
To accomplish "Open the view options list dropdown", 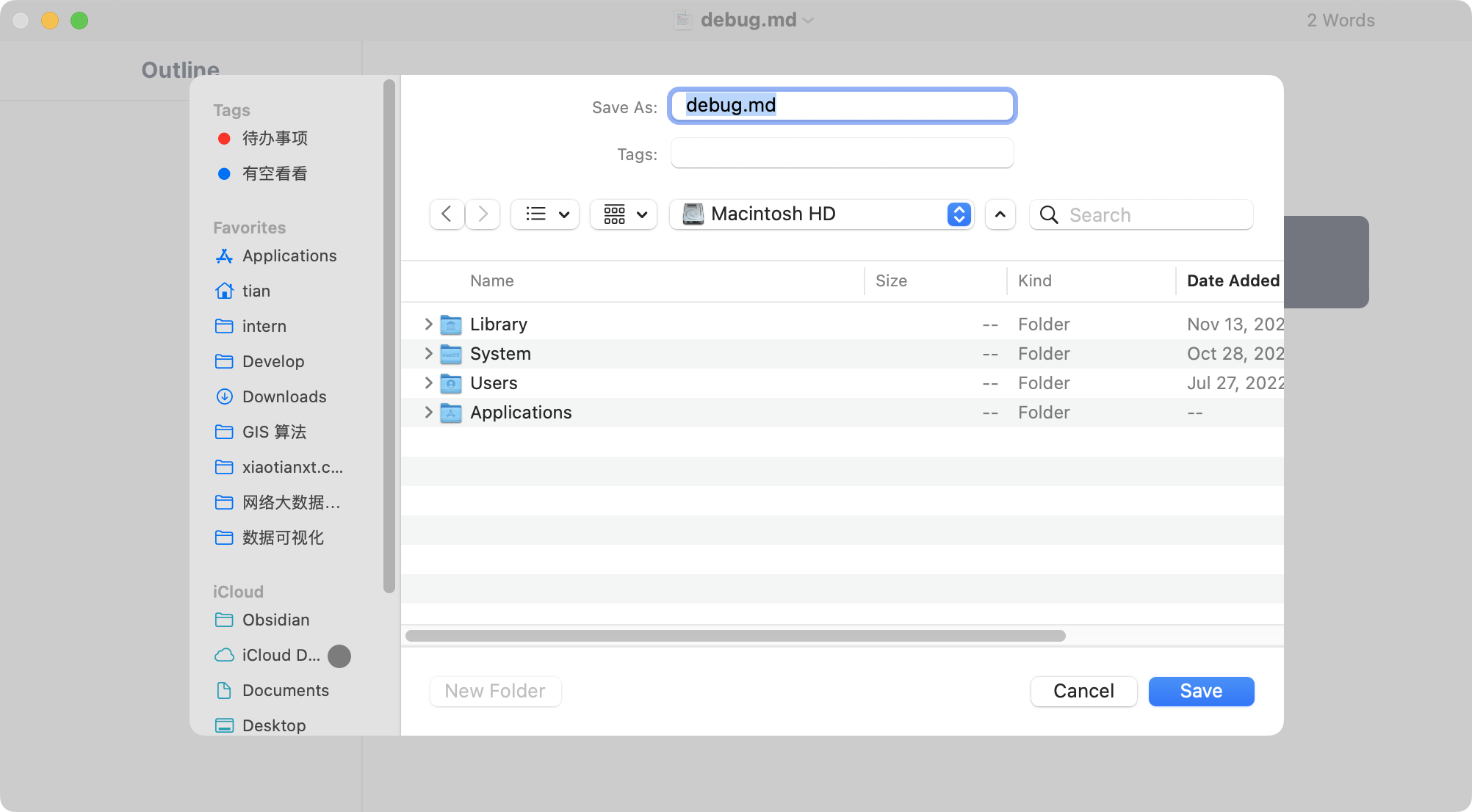I will tap(544, 214).
